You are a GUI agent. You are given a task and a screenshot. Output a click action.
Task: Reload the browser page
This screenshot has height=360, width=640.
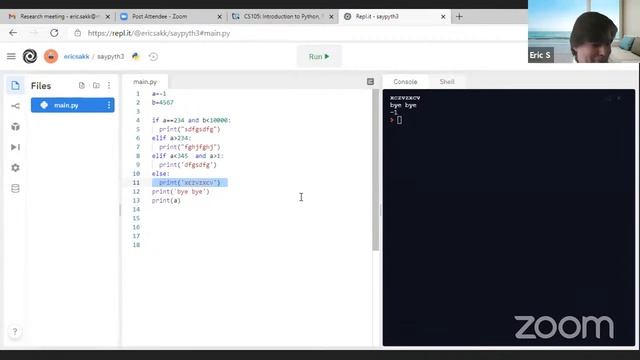(54, 33)
